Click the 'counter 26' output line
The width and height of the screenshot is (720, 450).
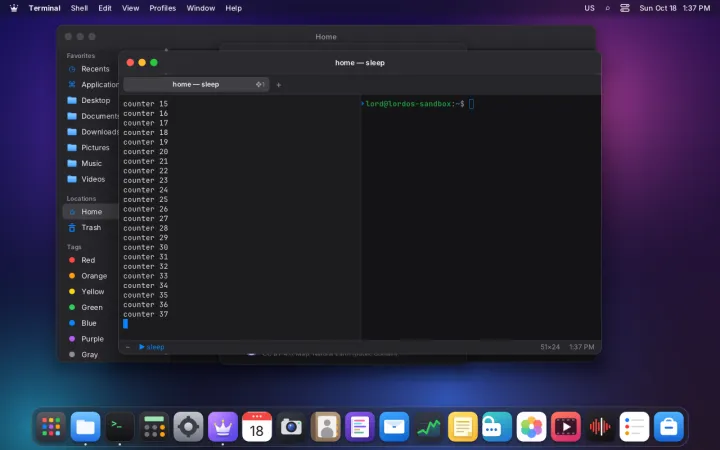click(x=146, y=209)
